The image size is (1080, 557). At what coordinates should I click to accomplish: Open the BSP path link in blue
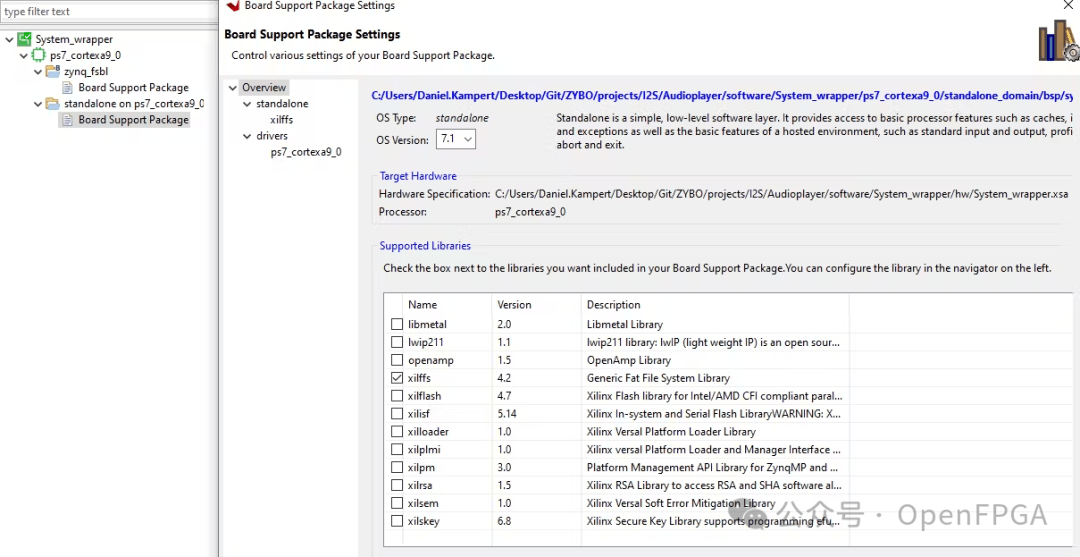coord(722,95)
